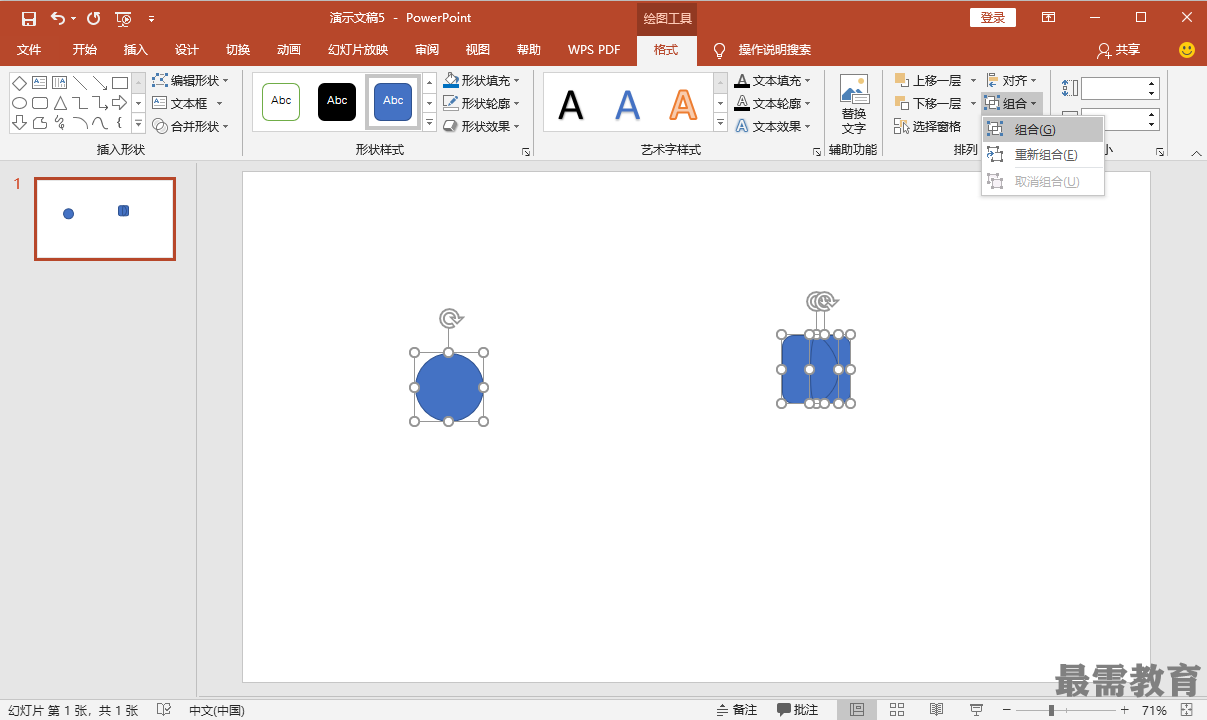Image resolution: width=1207 pixels, height=720 pixels.
Task: Open Text Box (文本框) dropdown
Action: 187,103
